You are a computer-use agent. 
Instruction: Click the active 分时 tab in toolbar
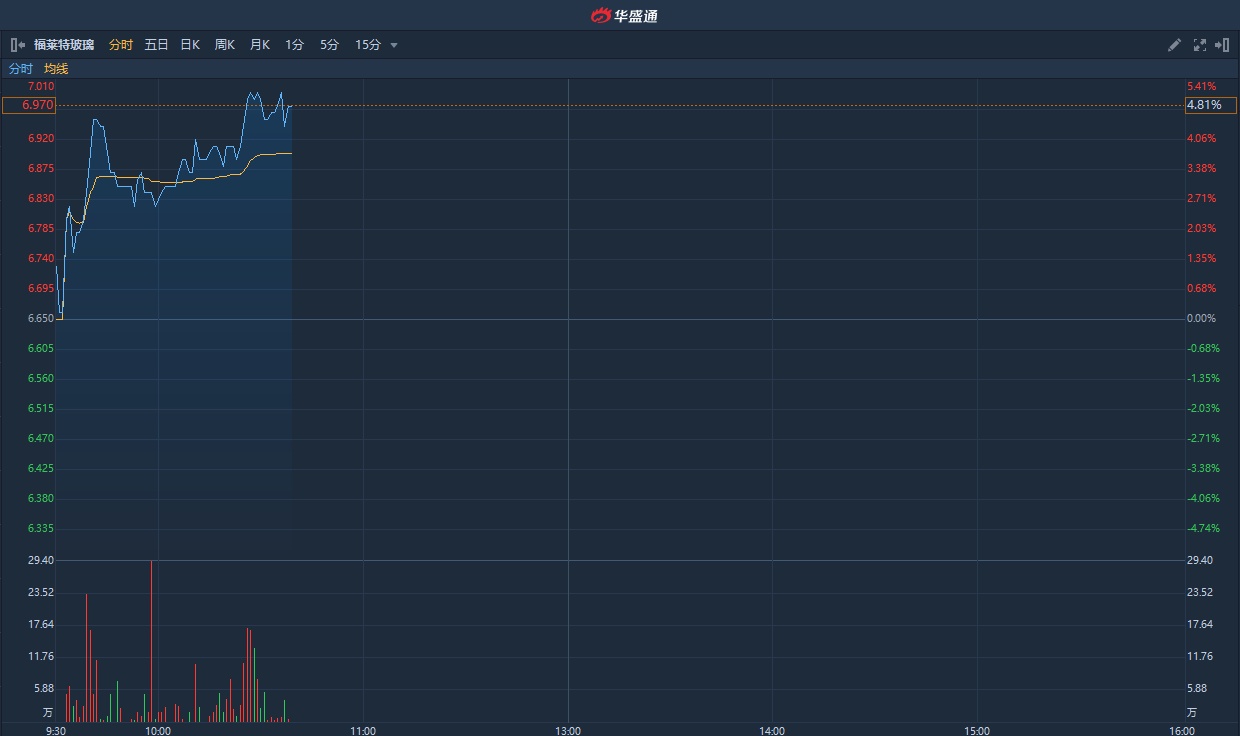coord(120,45)
